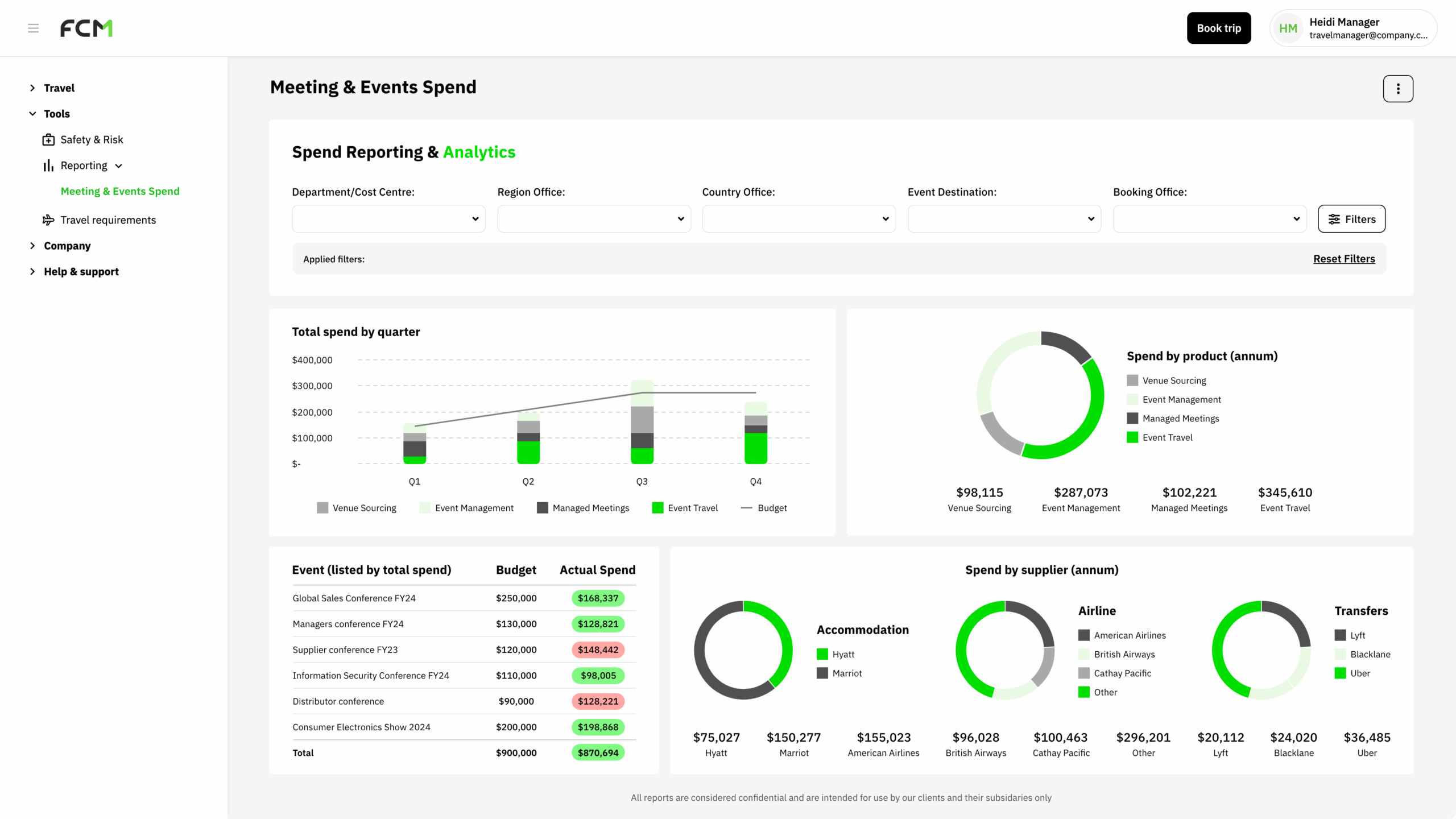Viewport: 1456px width, 819px height.
Task: Click $148,442 over-budget spend badge
Action: (x=598, y=650)
